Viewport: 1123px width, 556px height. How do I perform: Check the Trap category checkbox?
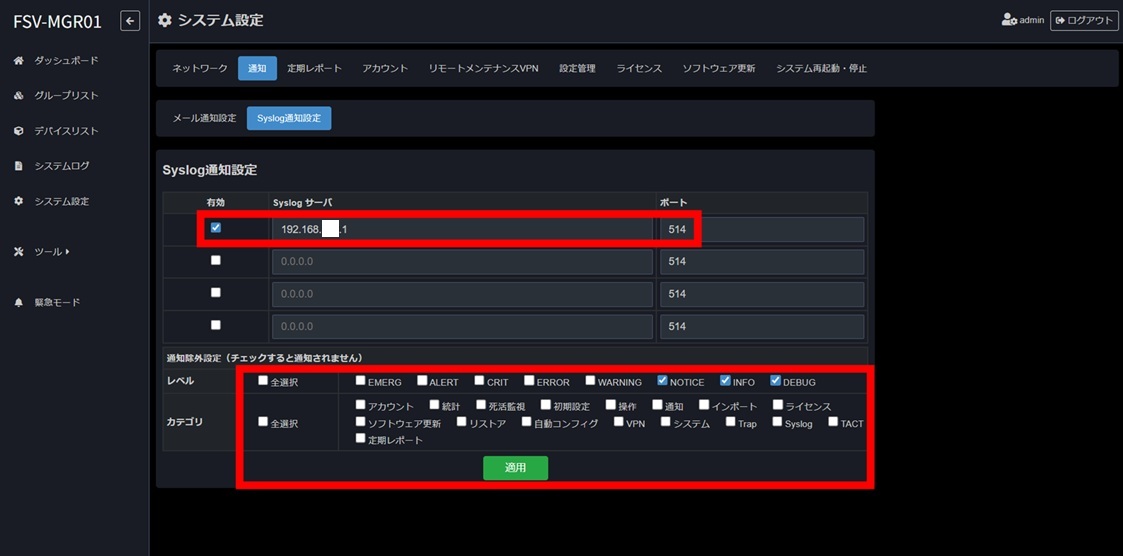[x=731, y=422]
